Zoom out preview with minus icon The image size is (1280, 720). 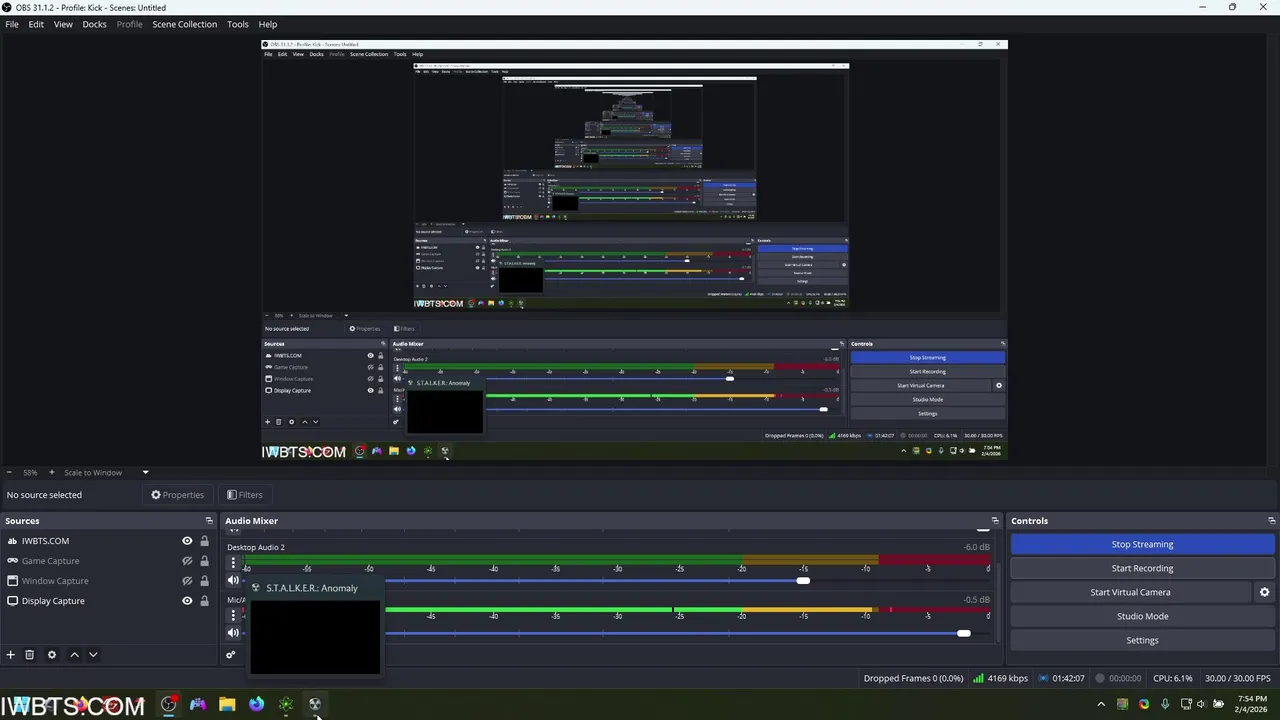click(9, 472)
